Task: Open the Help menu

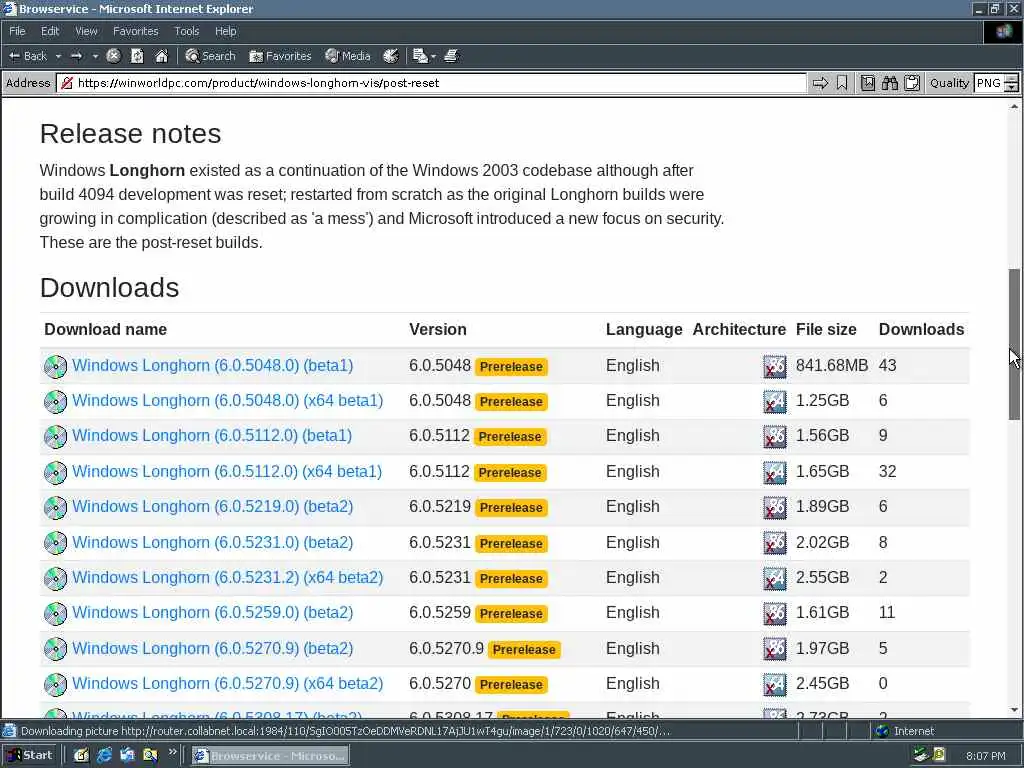Action: click(225, 31)
